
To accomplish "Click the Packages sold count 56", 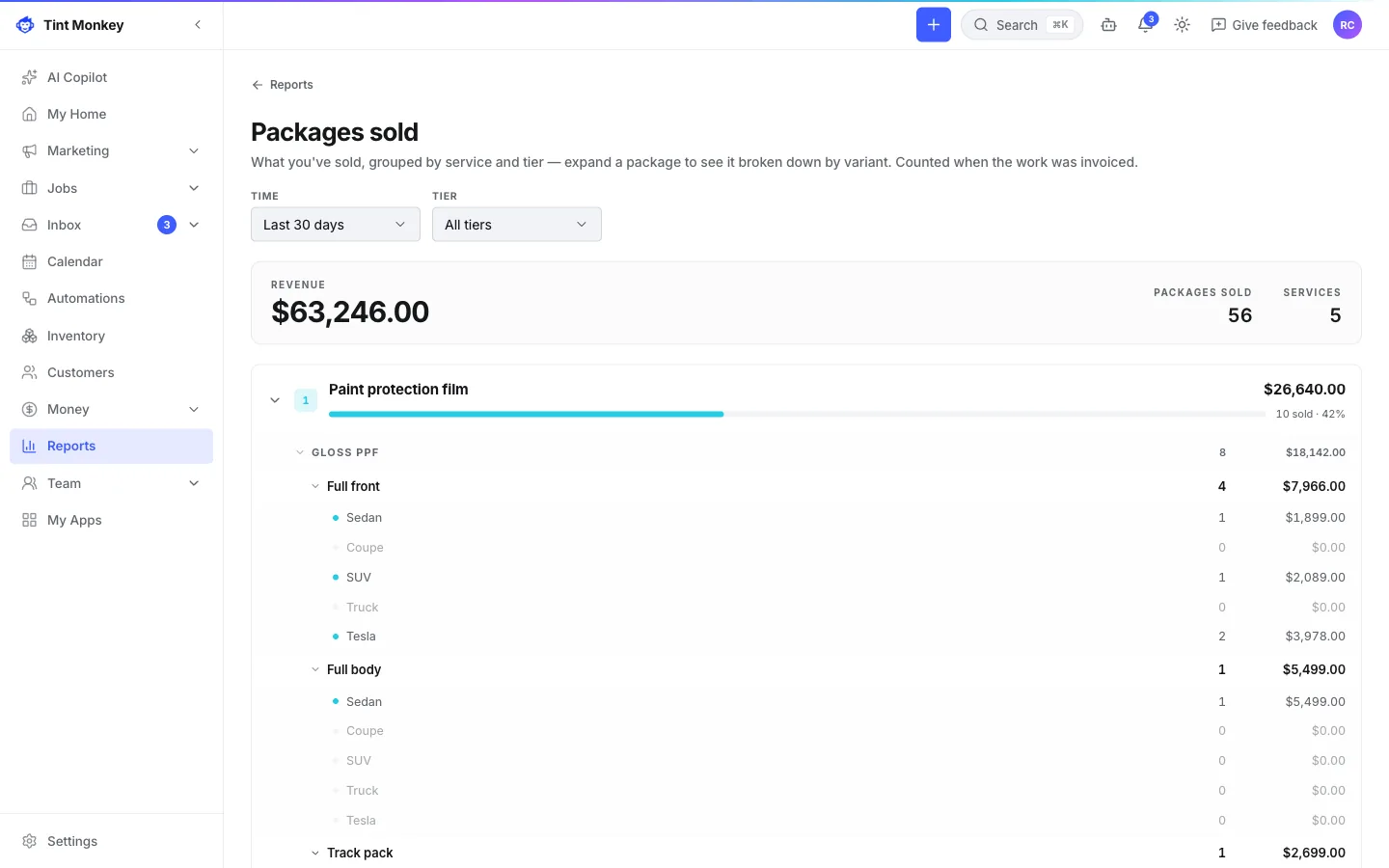I will point(1239,315).
